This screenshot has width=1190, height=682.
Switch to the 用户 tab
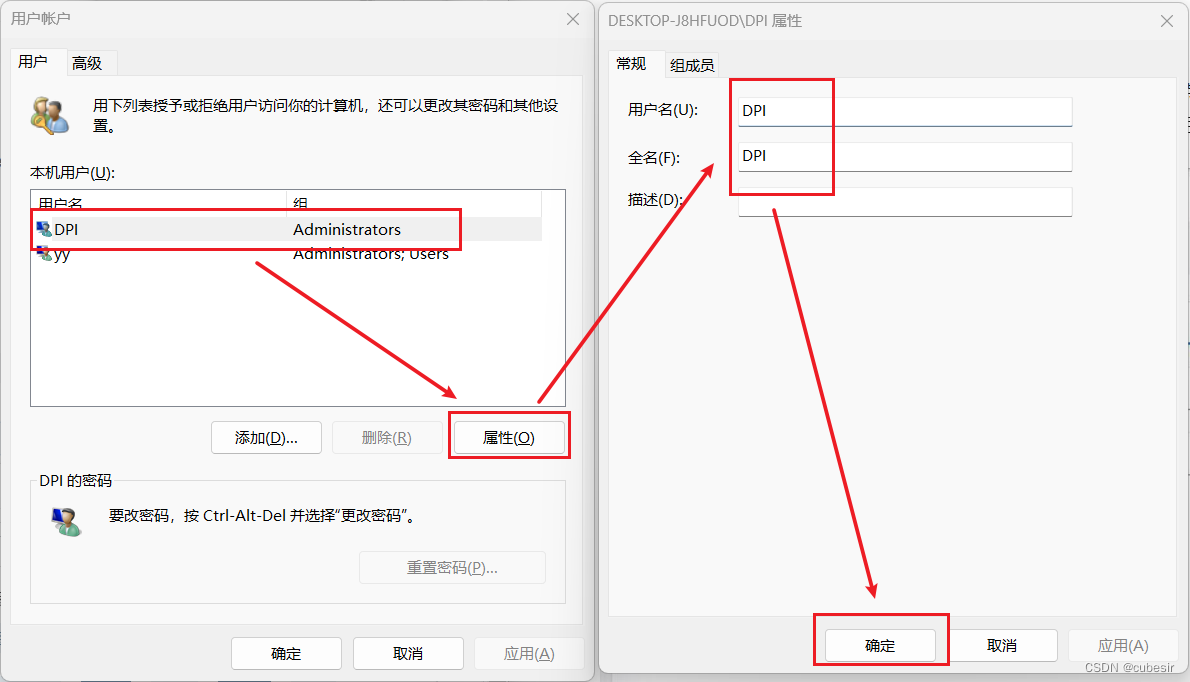(33, 62)
